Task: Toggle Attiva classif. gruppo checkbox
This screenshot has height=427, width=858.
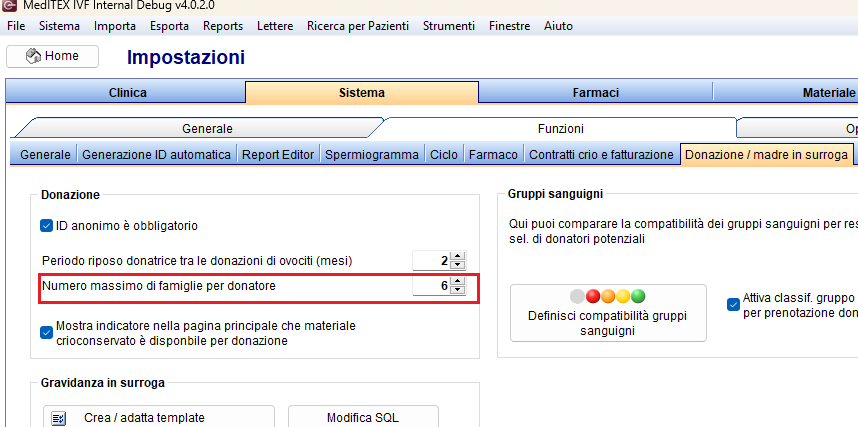Action: [733, 305]
